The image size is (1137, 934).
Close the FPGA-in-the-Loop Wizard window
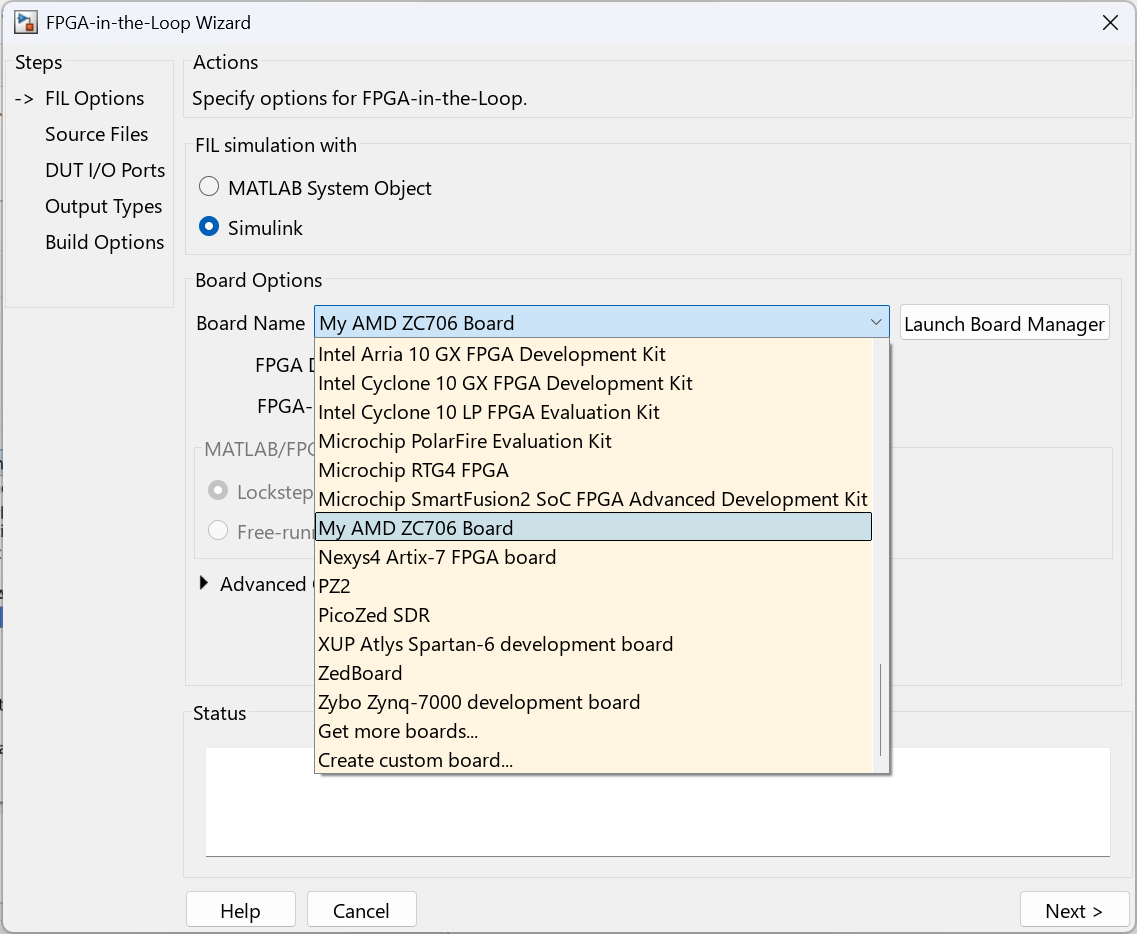tap(1110, 23)
